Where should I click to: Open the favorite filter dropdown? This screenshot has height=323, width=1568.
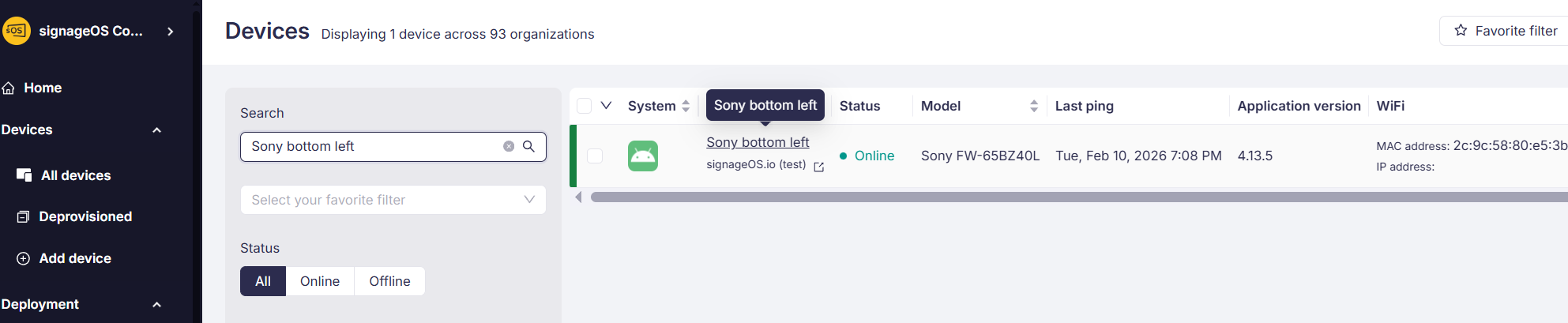(x=393, y=200)
